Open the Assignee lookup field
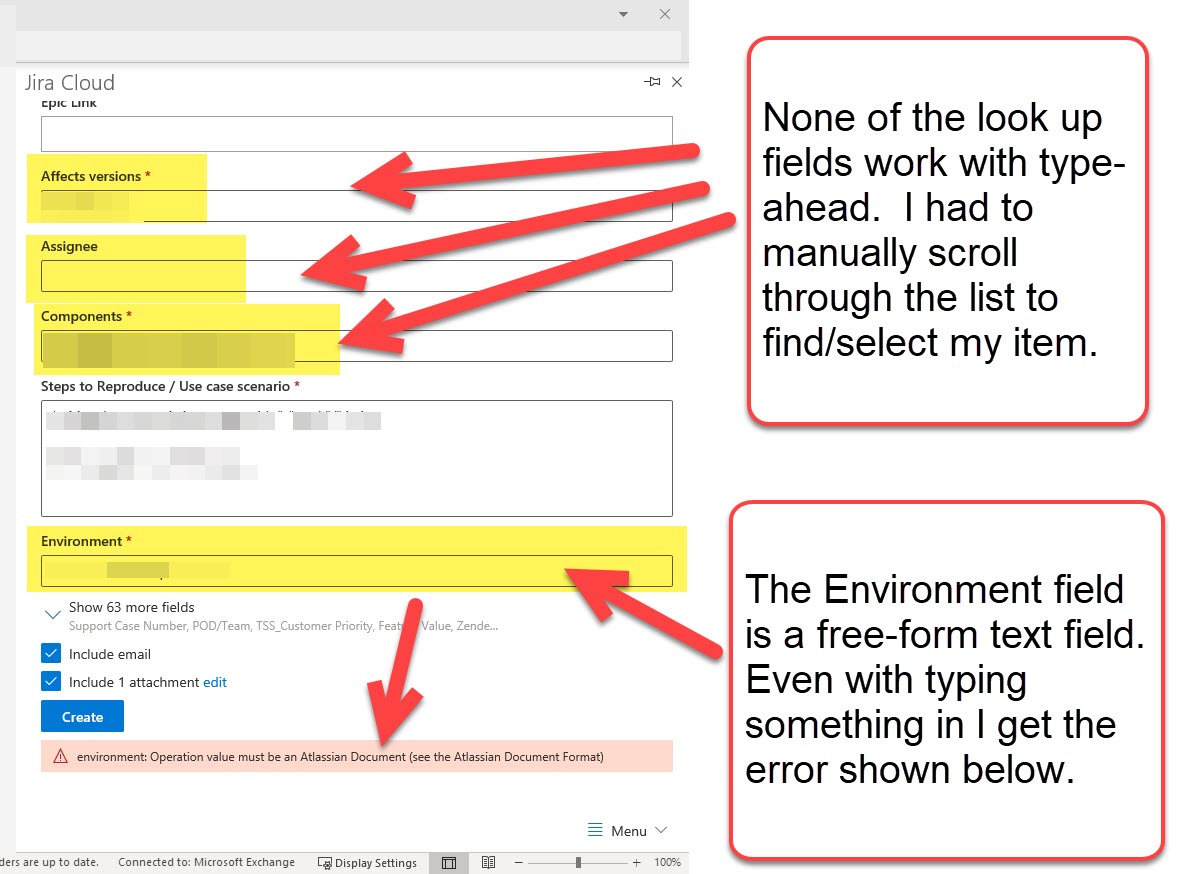The image size is (1188, 874). 357,276
